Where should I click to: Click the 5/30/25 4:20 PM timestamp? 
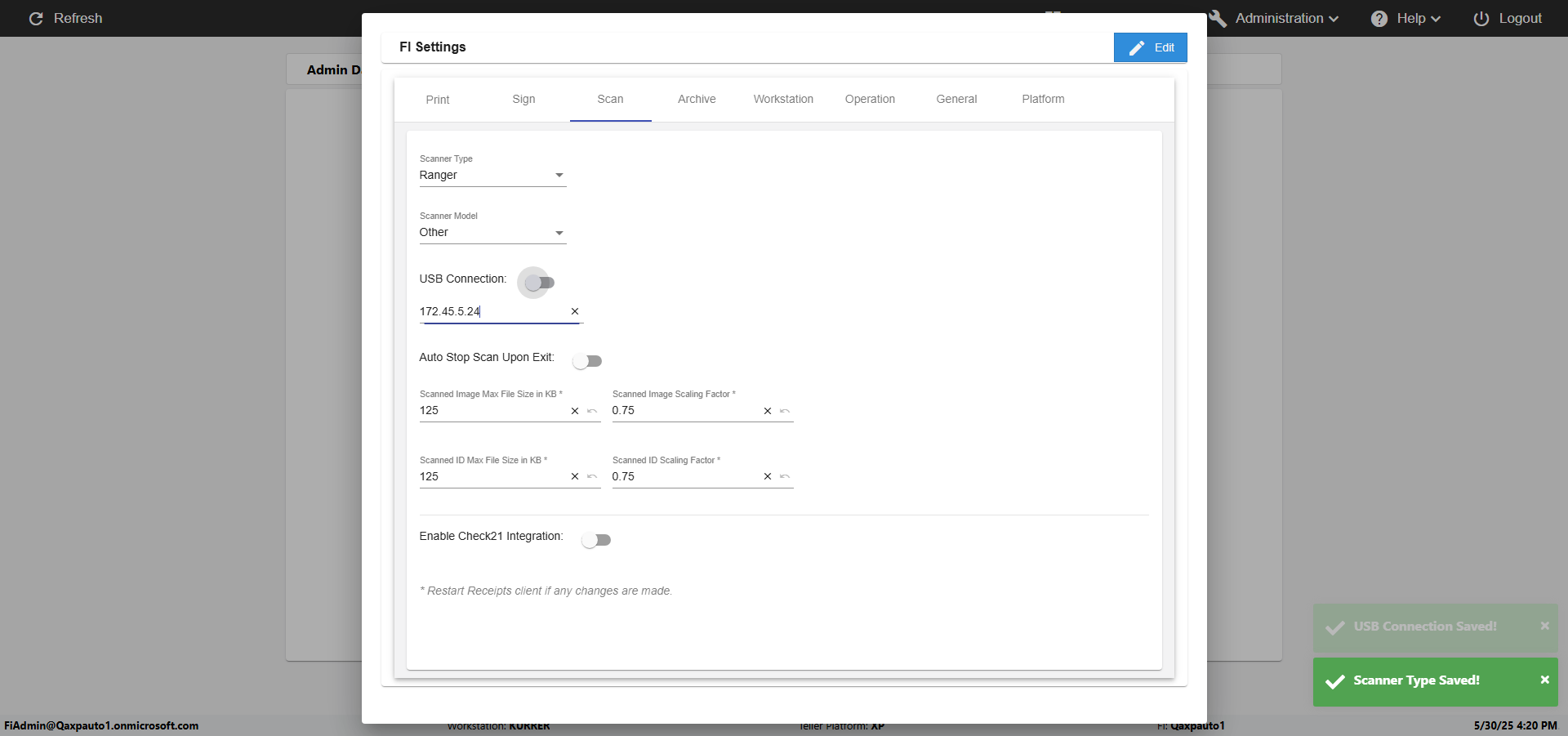(x=1515, y=725)
